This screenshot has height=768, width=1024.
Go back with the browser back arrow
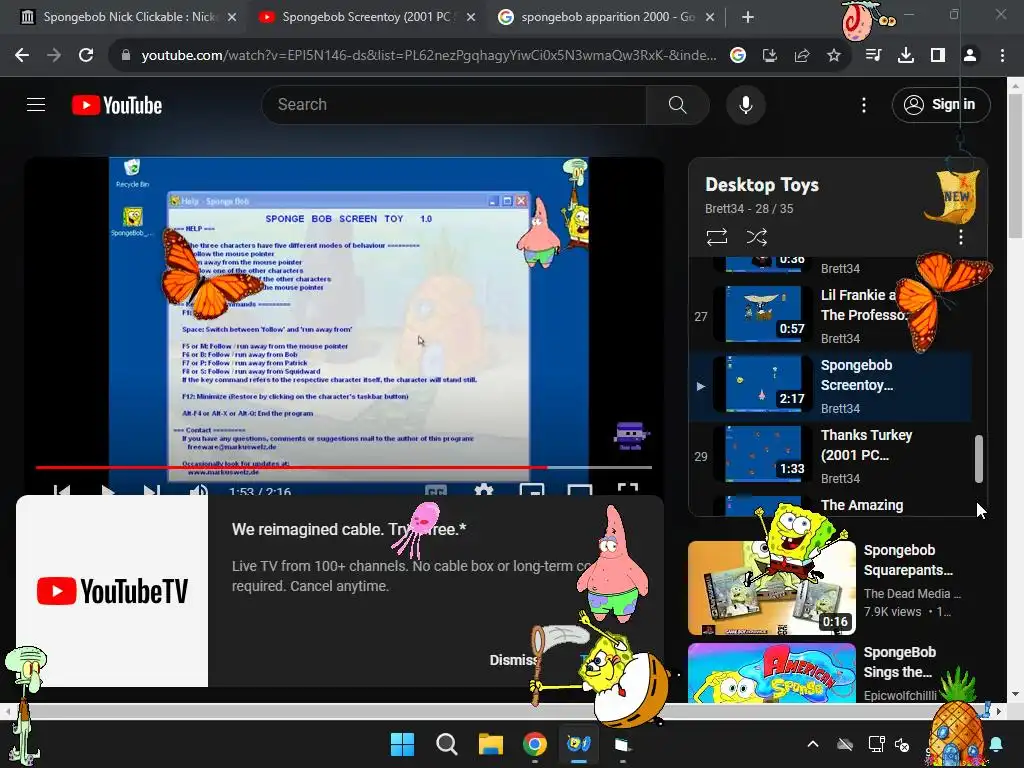tap(22, 56)
